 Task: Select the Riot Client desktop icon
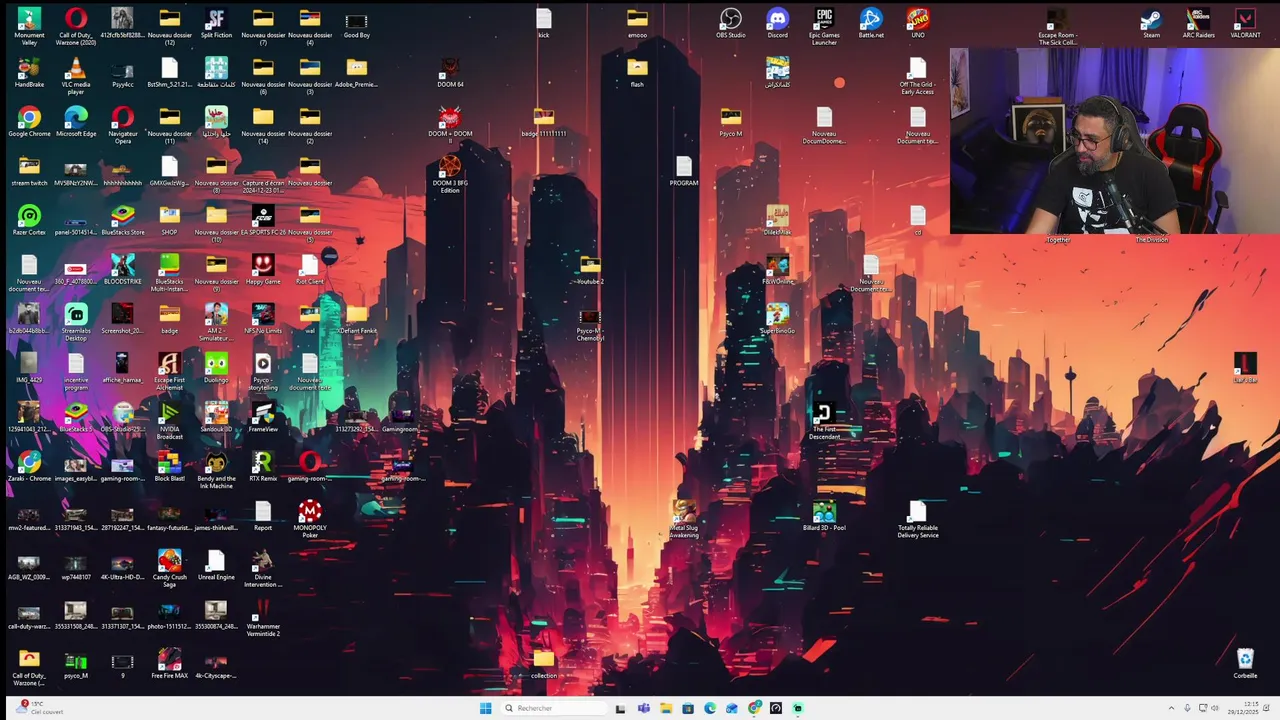[x=310, y=269]
